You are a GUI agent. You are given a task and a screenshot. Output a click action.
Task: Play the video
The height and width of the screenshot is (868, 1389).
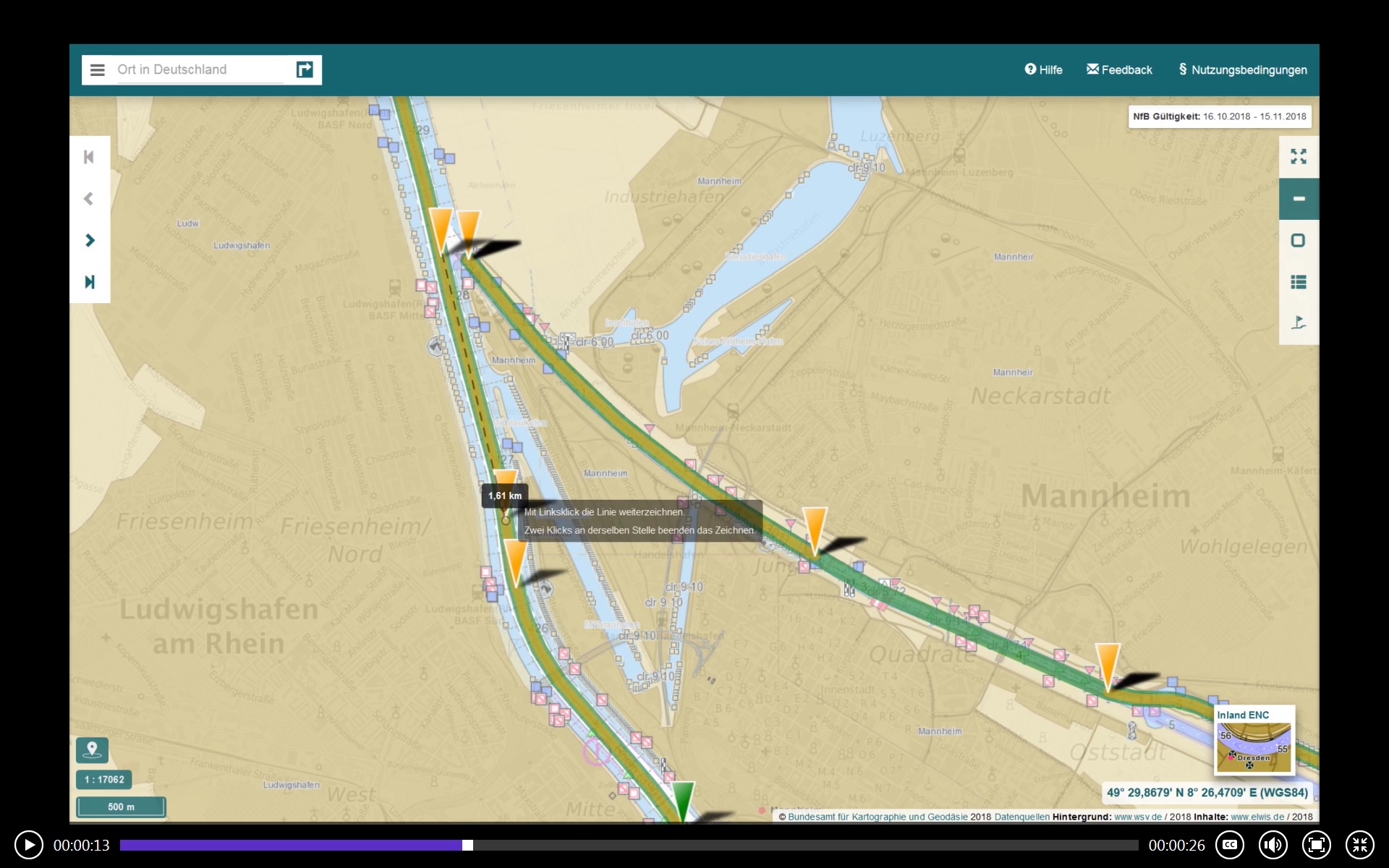pos(29,845)
